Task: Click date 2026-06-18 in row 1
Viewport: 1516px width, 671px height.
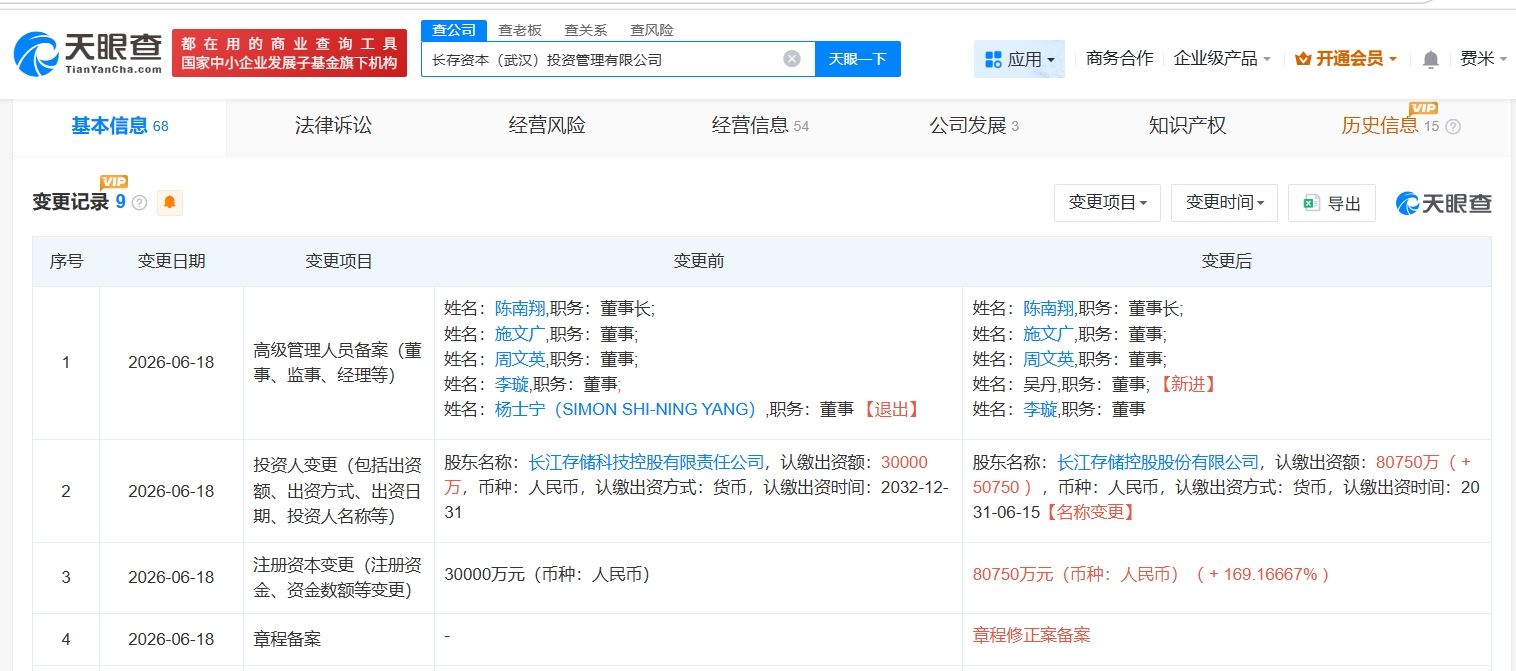Action: tap(171, 362)
